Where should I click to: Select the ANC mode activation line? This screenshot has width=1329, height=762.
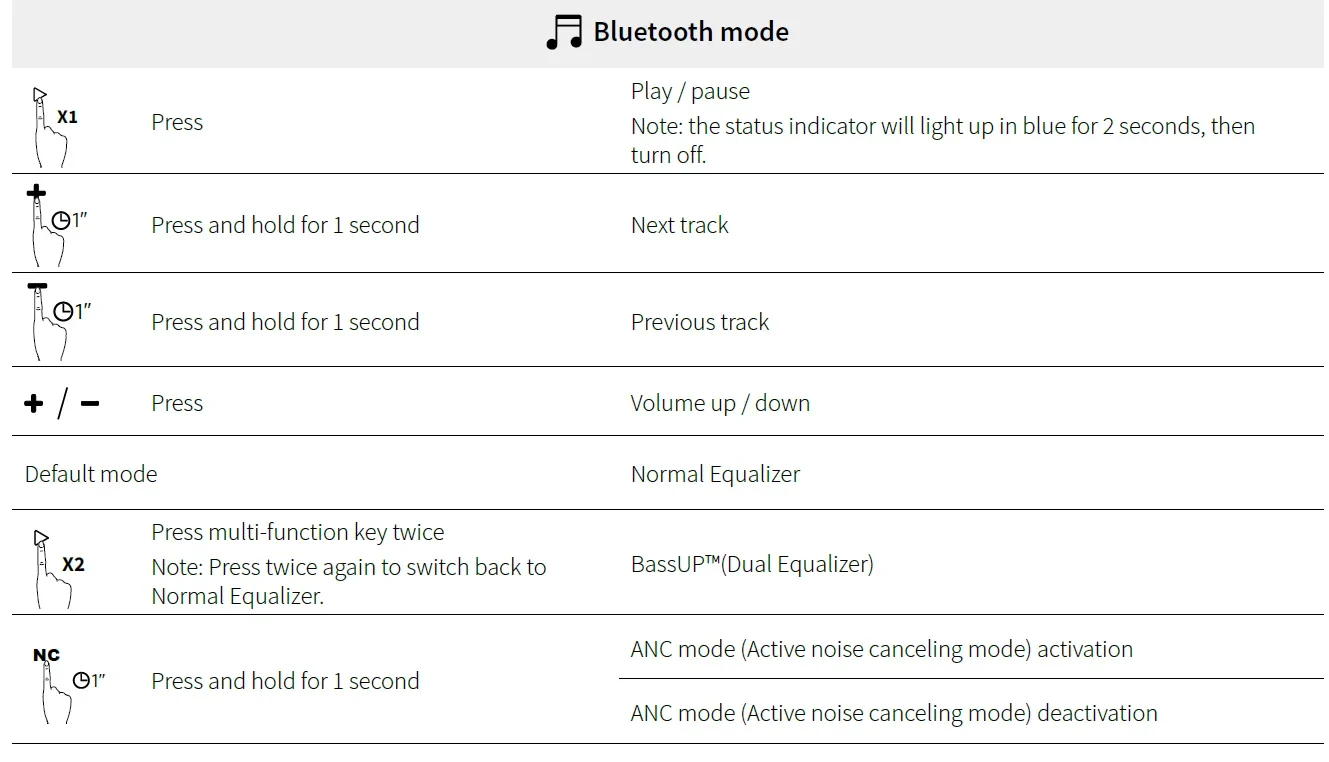(x=881, y=649)
